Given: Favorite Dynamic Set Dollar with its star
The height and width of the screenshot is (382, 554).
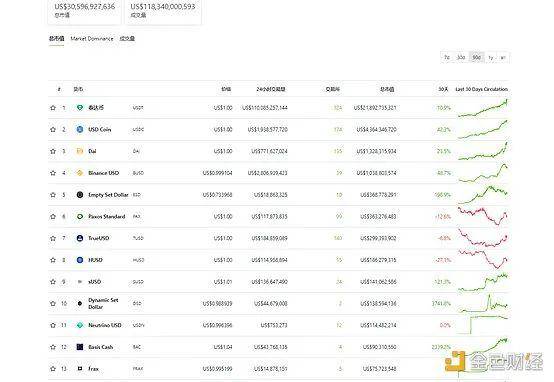Looking at the screenshot, I should point(53,303).
